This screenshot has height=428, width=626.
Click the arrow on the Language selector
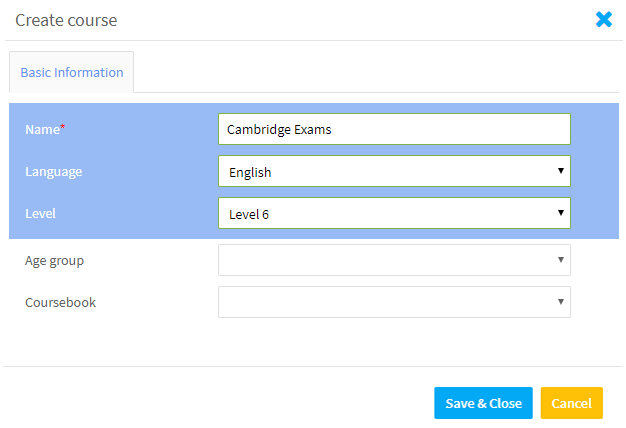tap(561, 172)
